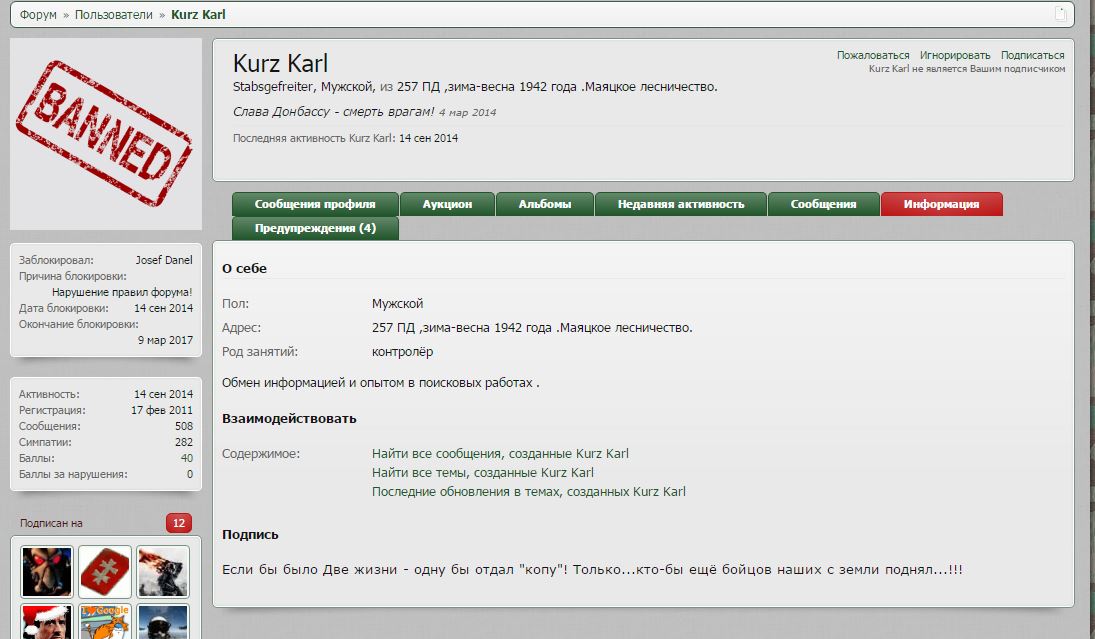
Task: Open the red collar-tab cross avatar
Action: coord(105,572)
